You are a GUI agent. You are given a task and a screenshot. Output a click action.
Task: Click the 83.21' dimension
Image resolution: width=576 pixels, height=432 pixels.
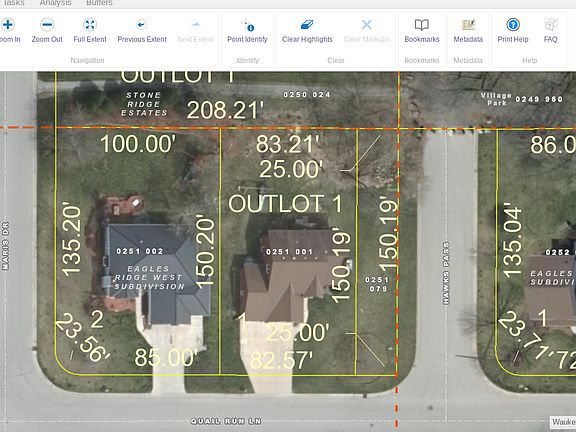288,144
